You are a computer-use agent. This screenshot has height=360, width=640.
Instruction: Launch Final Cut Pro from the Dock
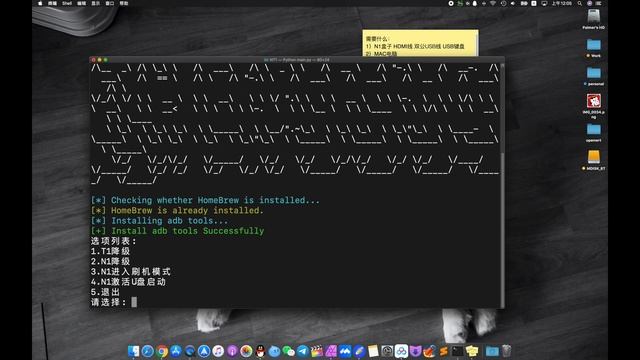[x=317, y=351]
